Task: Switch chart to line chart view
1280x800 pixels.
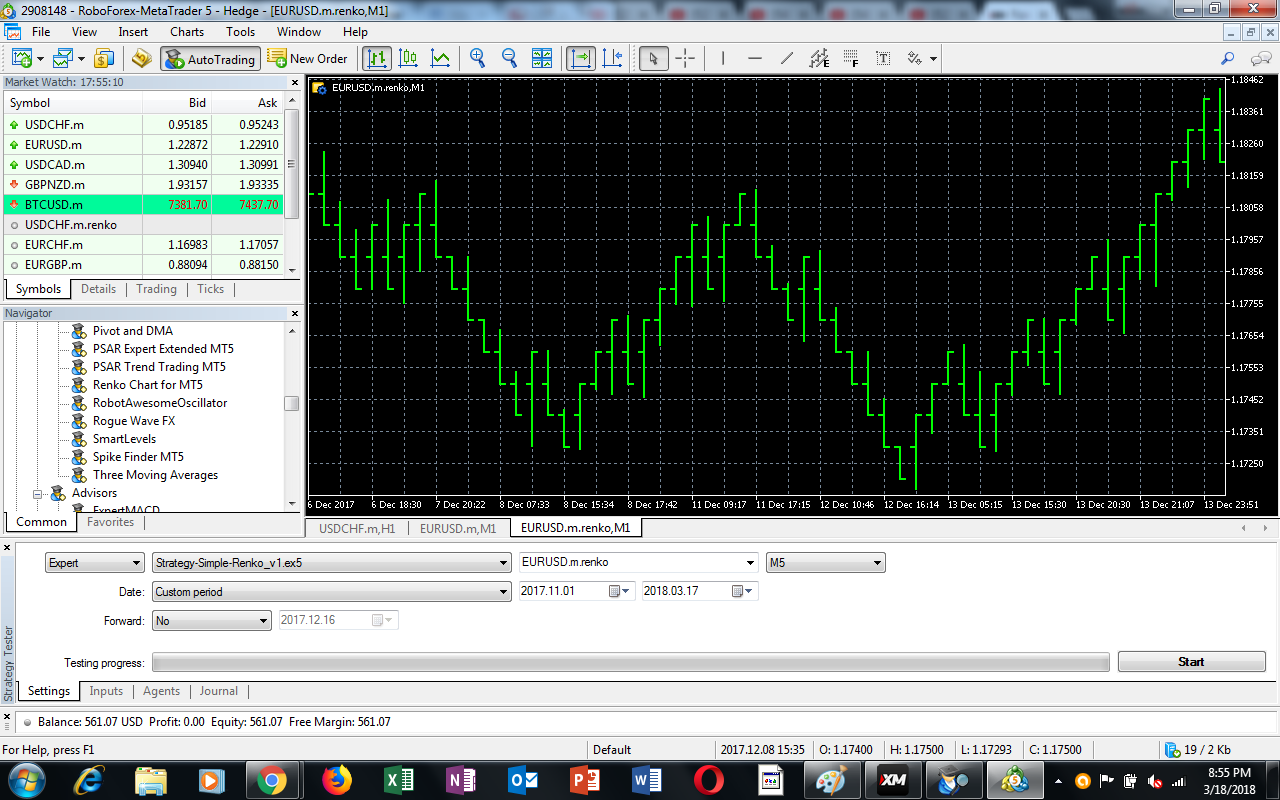Action: [440, 59]
